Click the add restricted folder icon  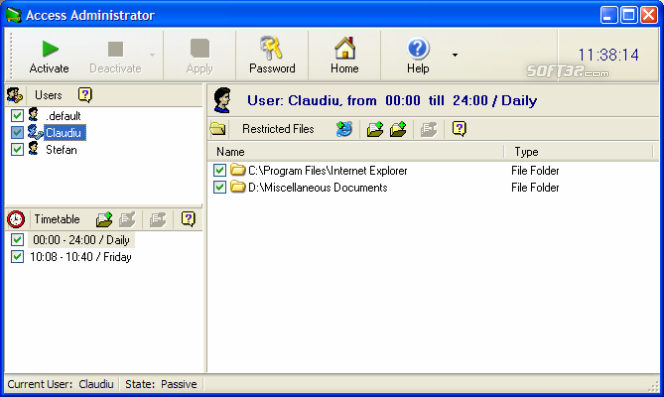[398, 128]
